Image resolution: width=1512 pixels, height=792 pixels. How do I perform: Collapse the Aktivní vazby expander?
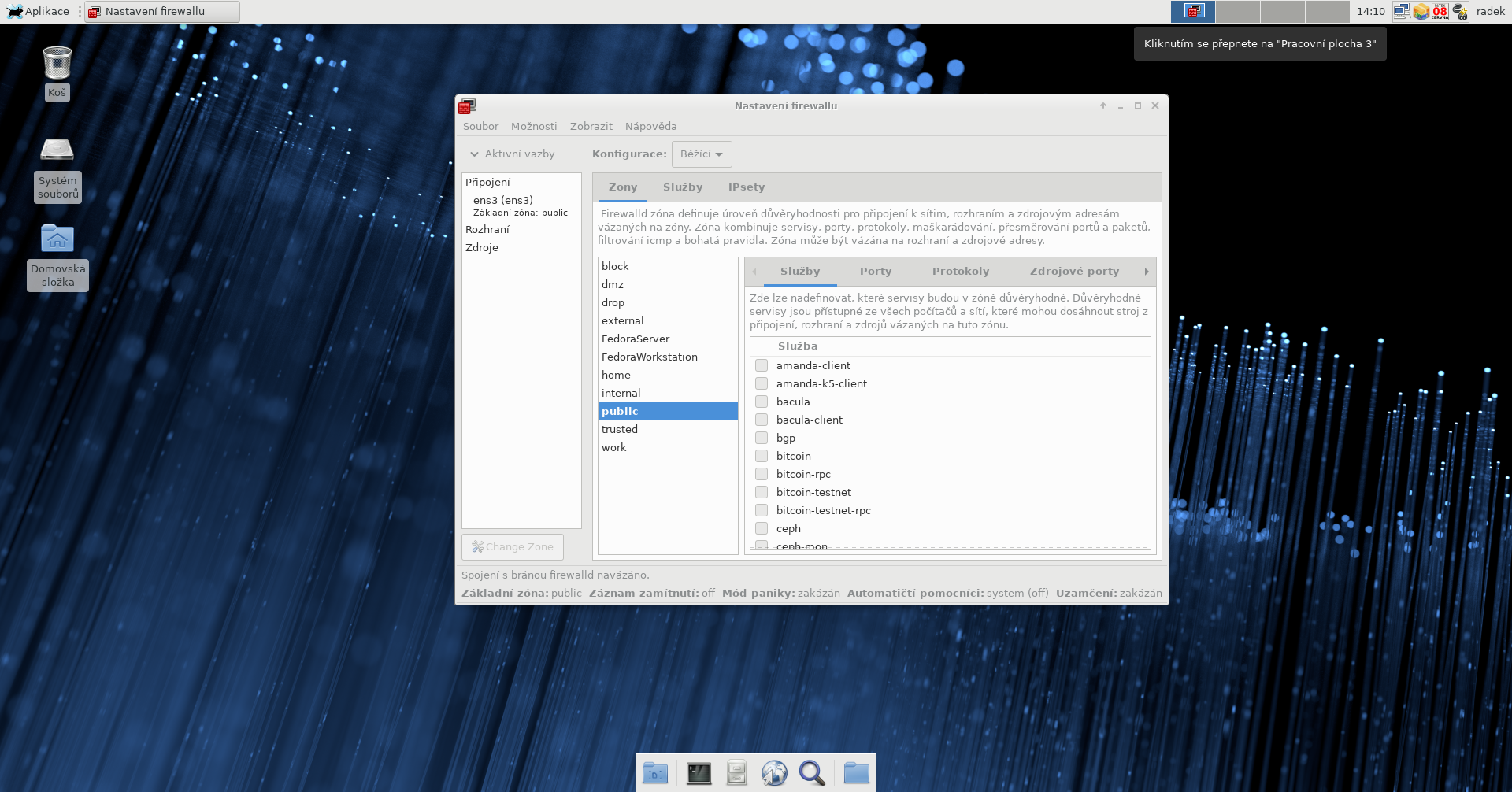(x=513, y=154)
